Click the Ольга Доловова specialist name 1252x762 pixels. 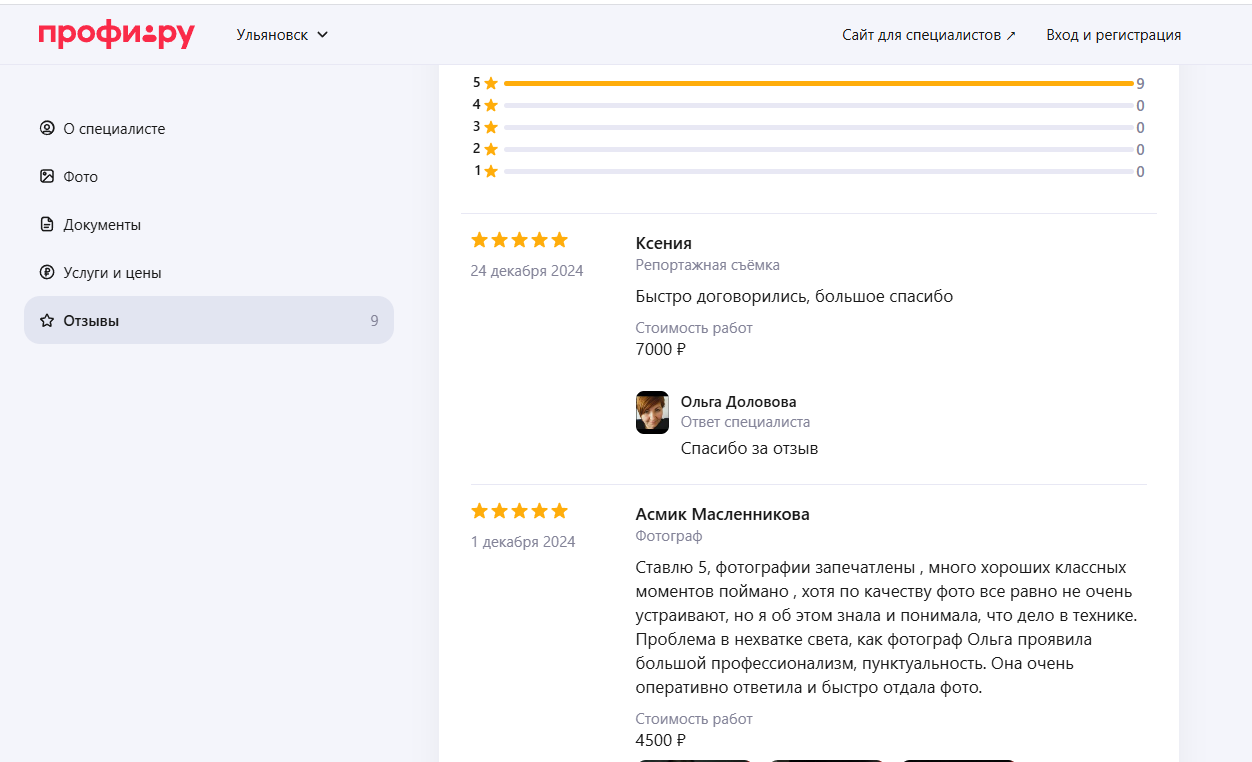click(738, 402)
